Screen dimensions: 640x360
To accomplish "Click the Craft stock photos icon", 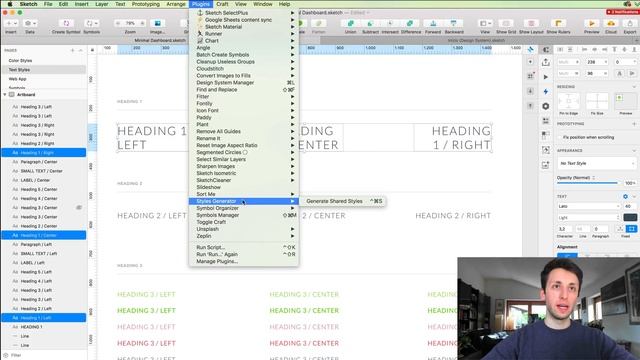I will pyautogui.click(x=546, y=165).
